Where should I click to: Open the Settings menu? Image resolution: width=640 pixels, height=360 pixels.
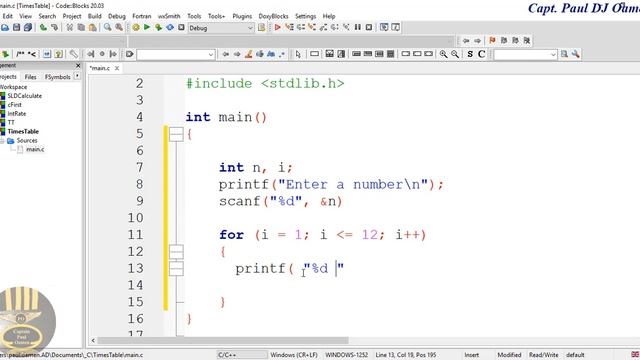pyautogui.click(x=305, y=16)
